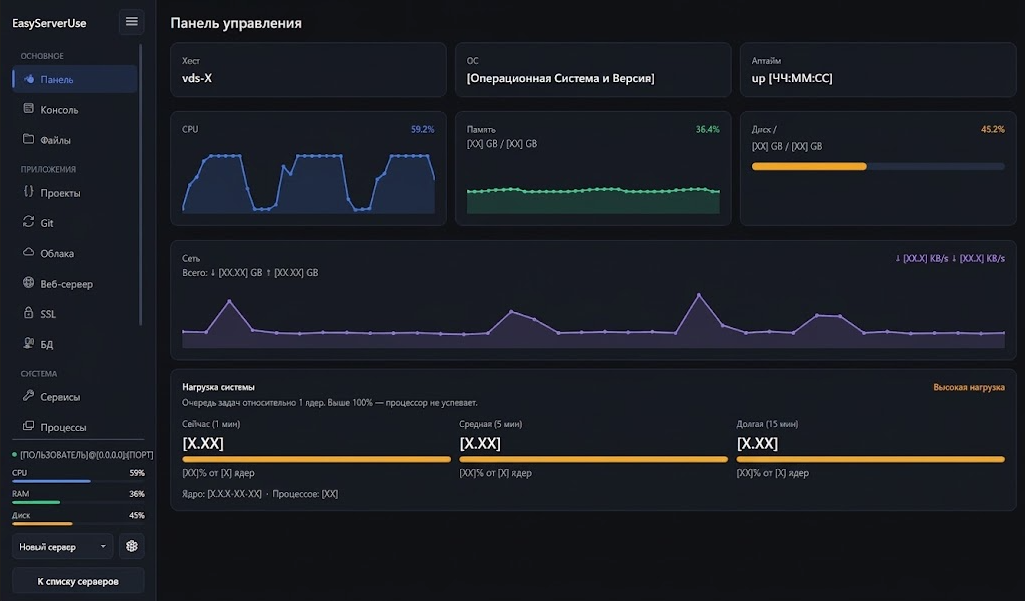Open the Панель menu item

[75, 79]
